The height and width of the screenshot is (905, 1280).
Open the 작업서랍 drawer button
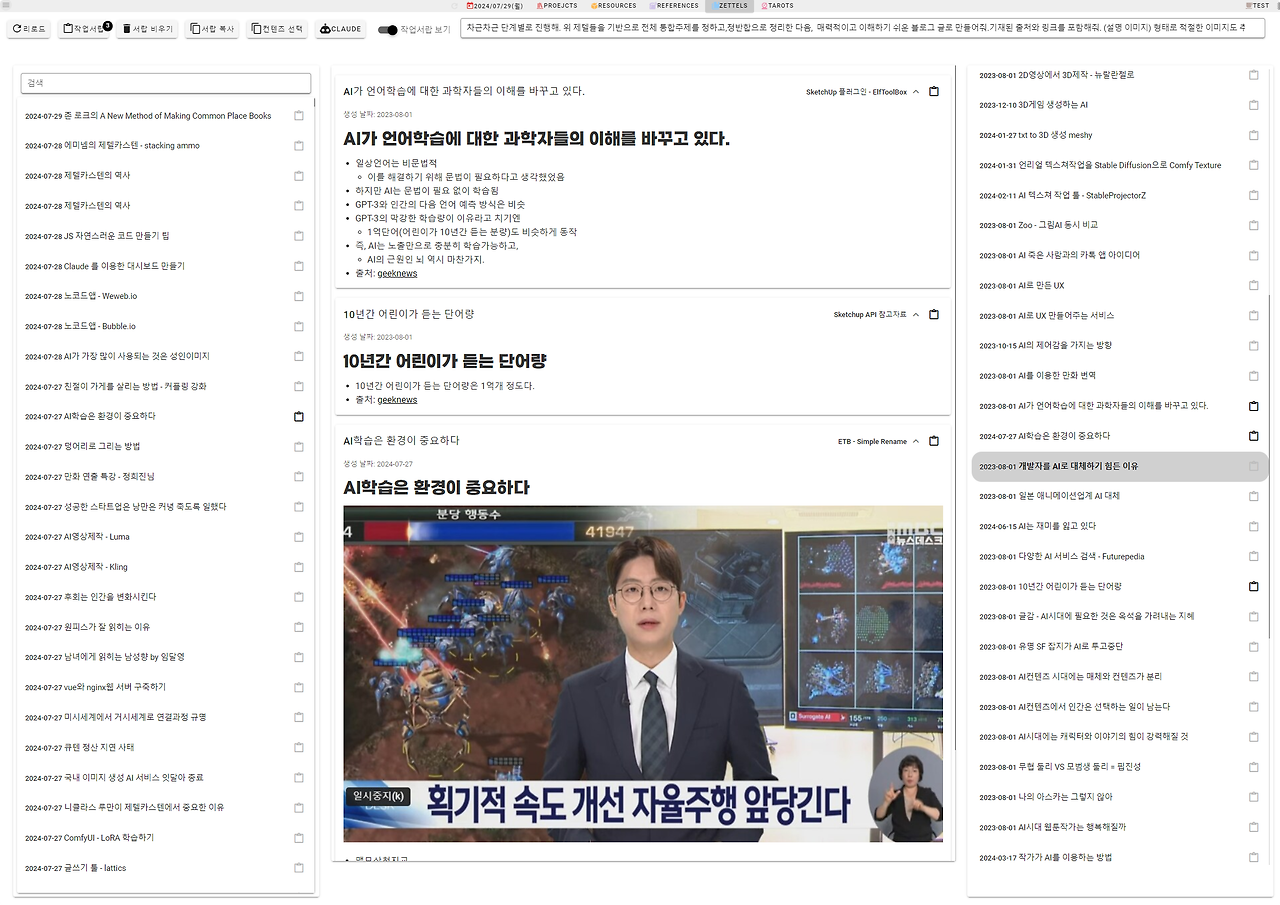[x=84, y=30]
